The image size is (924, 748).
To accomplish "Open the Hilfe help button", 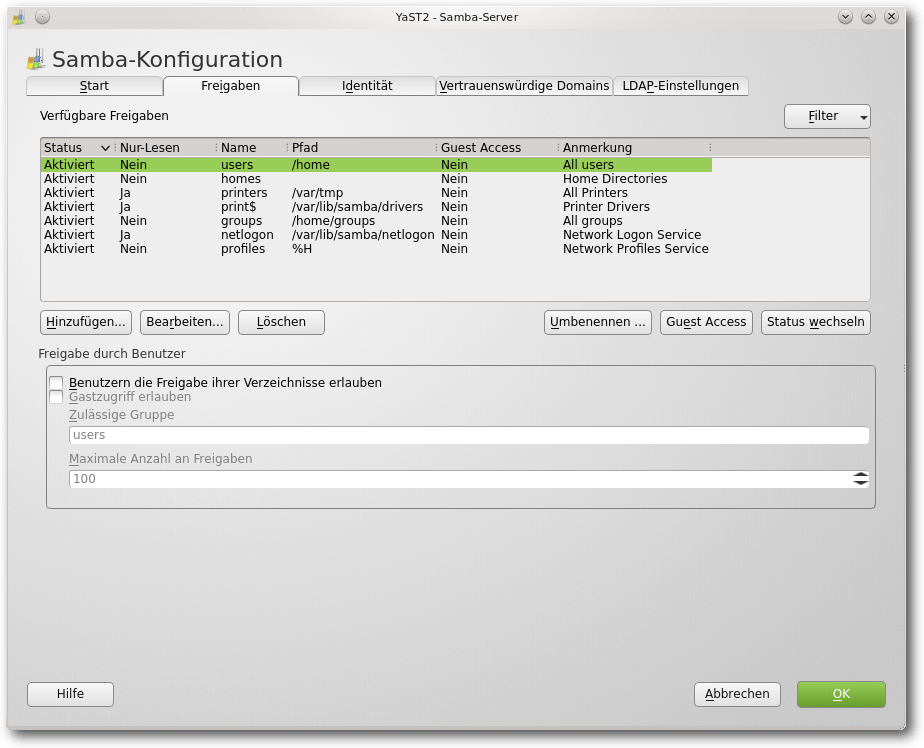I will (70, 694).
